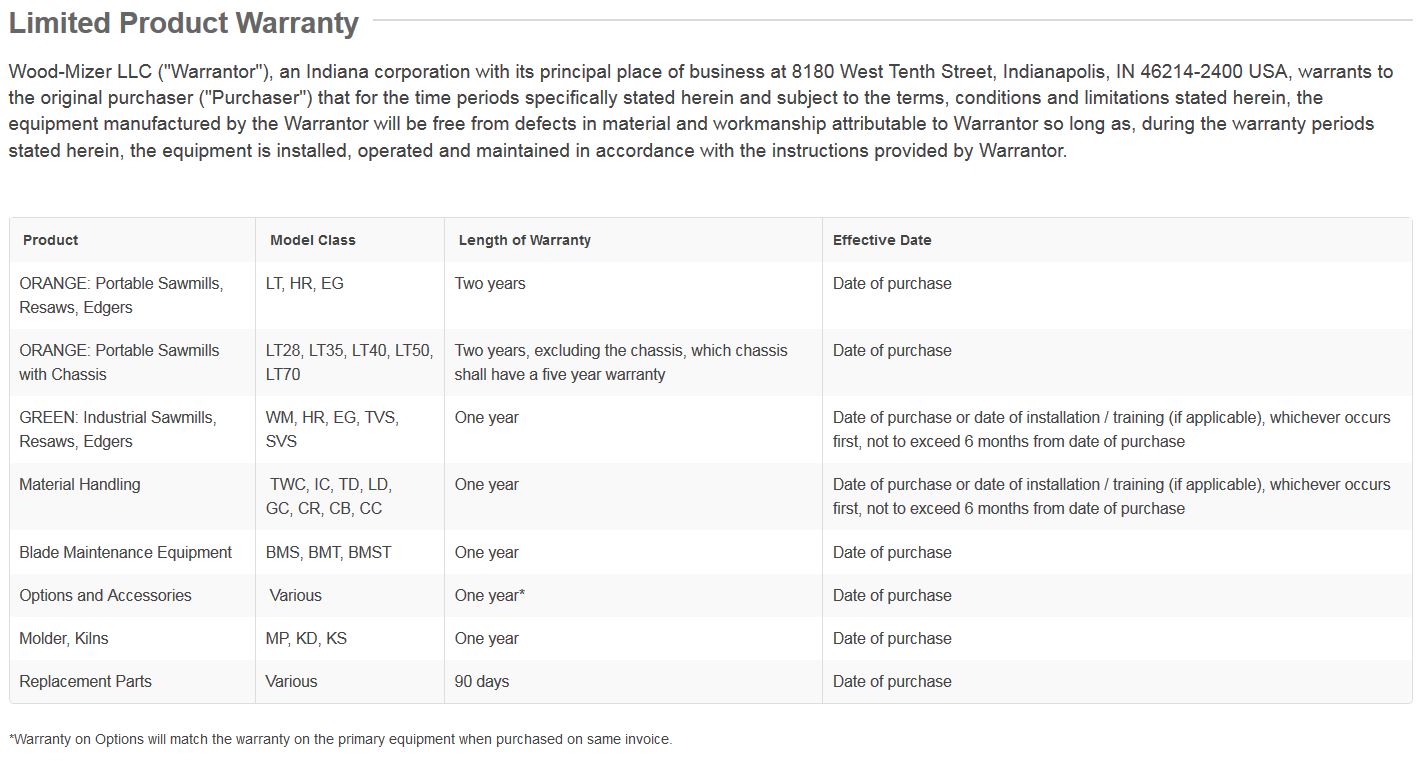Click the Wood-Mizer LLC introductory paragraph

point(700,111)
